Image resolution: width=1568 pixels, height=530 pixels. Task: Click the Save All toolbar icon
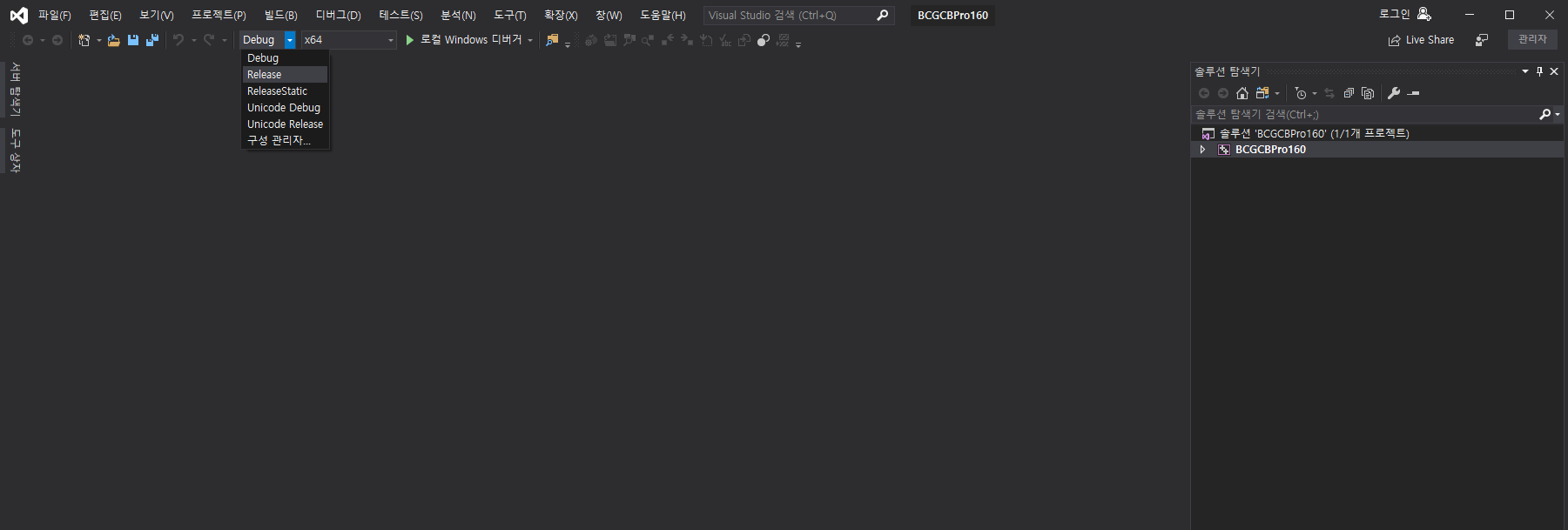[x=152, y=40]
